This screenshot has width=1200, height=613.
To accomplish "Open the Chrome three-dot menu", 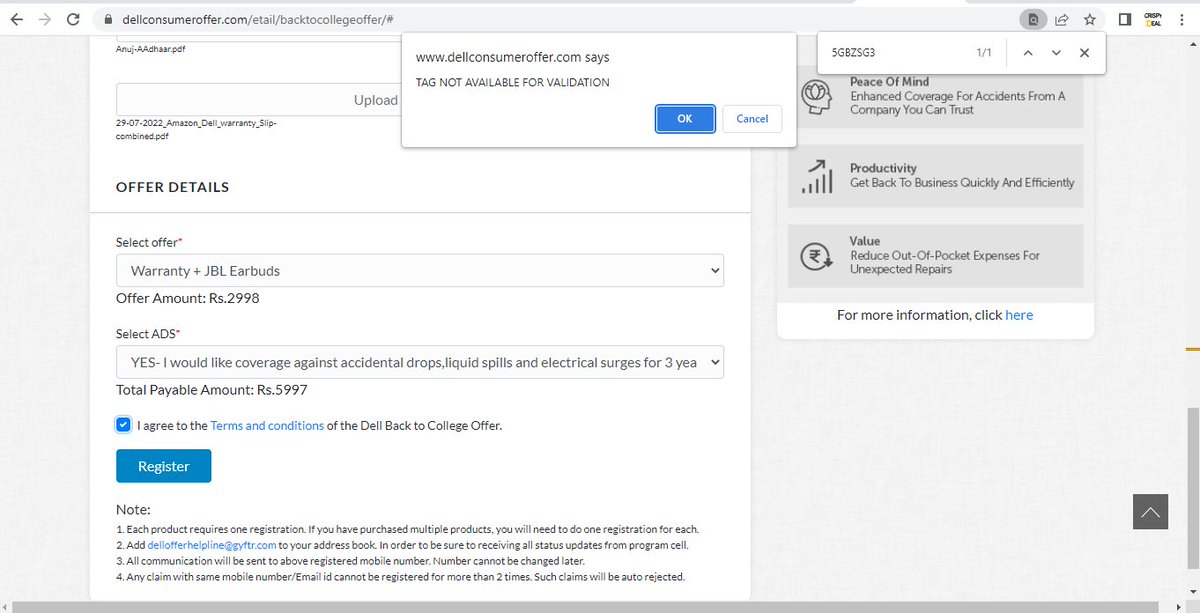I will tap(1182, 19).
